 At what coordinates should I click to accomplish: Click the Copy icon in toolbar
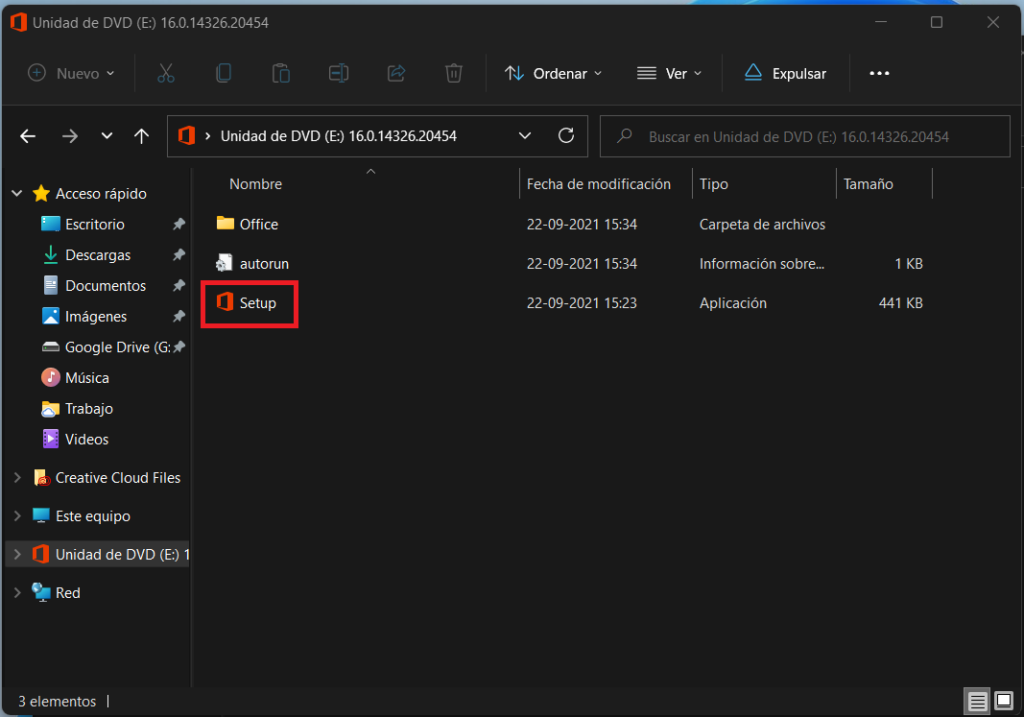(x=223, y=73)
